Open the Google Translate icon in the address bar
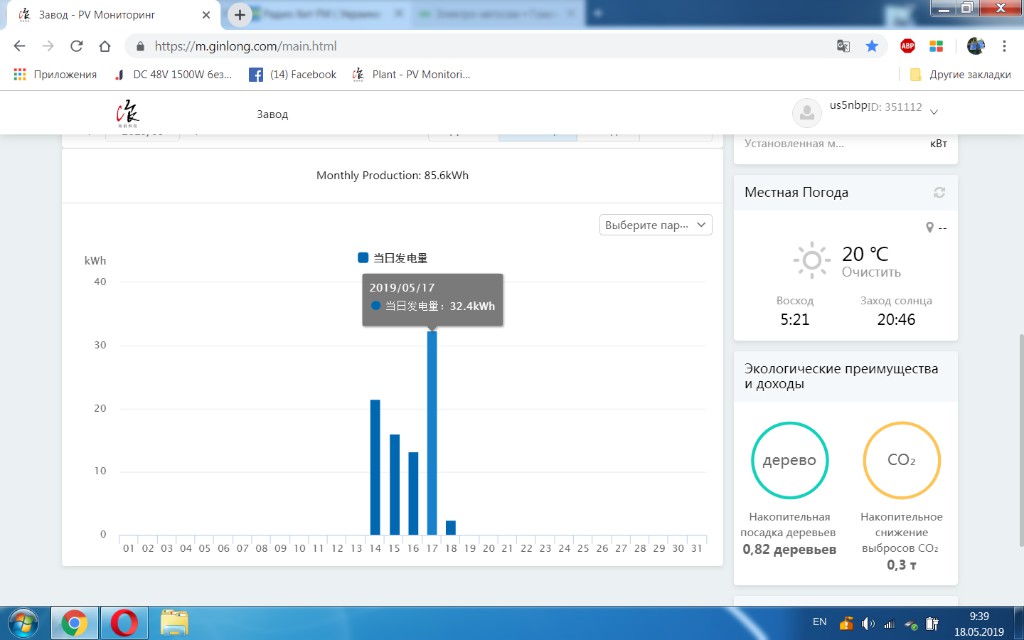The image size is (1024, 640). tap(844, 46)
